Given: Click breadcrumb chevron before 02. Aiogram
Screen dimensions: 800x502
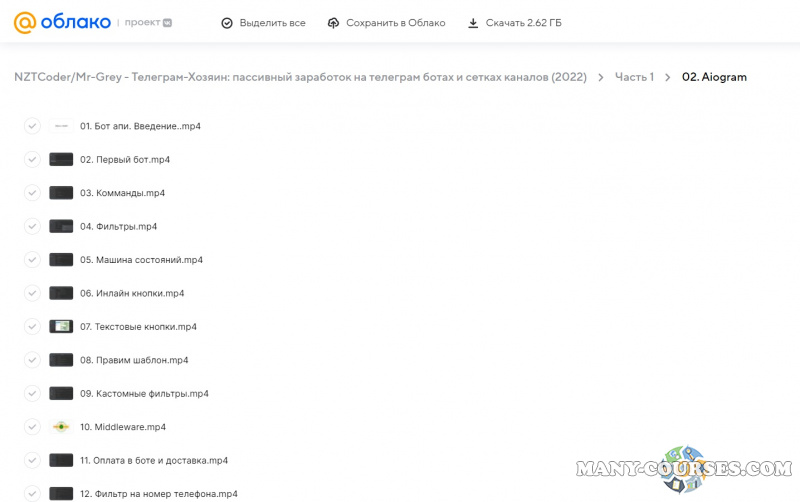Looking at the screenshot, I should 668,77.
